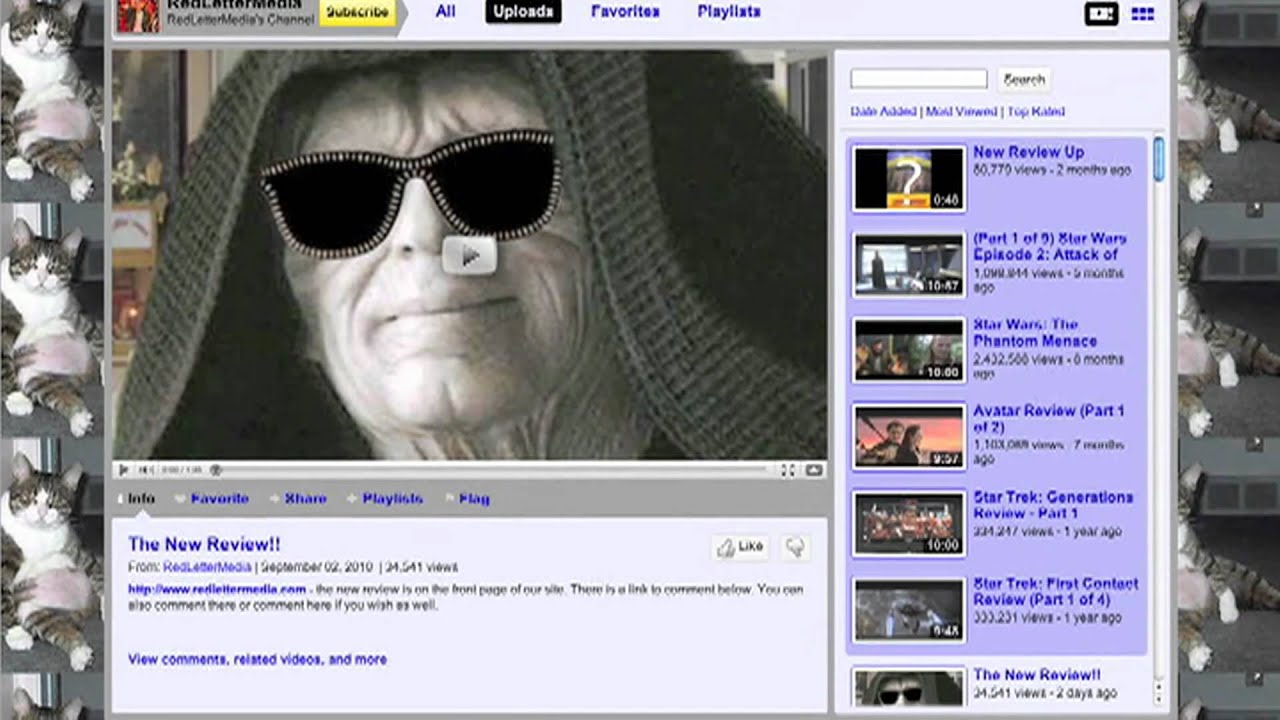Open Star Trek: Generations Review title
This screenshot has height=720, width=1280.
[x=1053, y=505]
